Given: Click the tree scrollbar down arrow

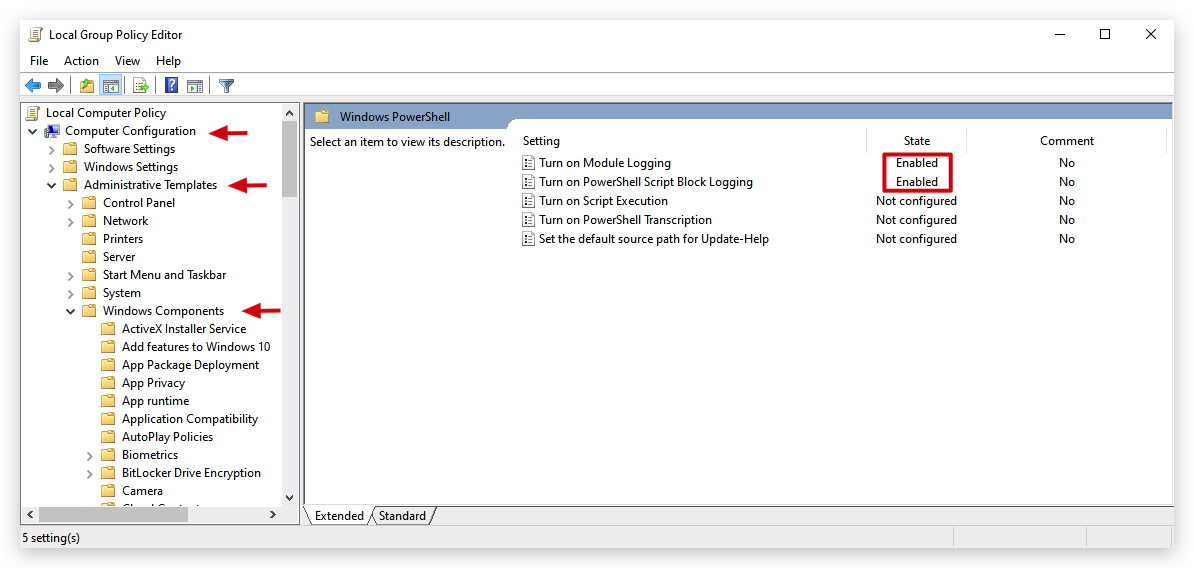Looking at the screenshot, I should (289, 497).
